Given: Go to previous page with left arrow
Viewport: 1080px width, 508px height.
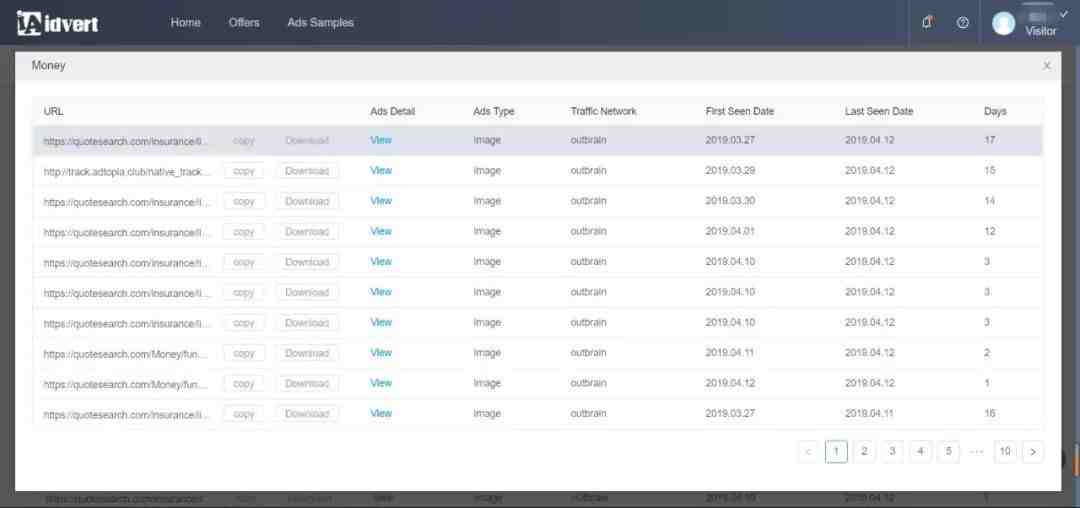Looking at the screenshot, I should click(x=808, y=452).
